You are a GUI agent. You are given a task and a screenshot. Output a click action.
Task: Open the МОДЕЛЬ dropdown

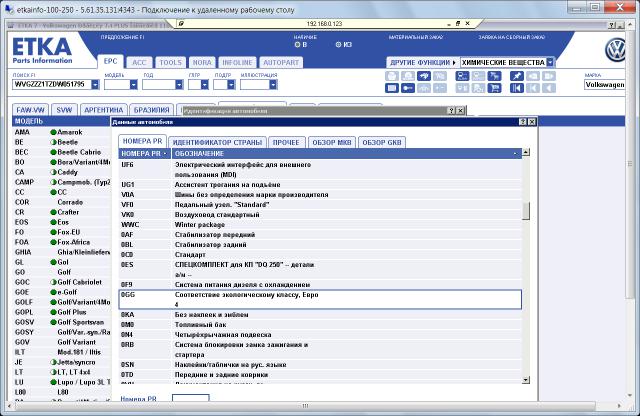pyautogui.click(x=133, y=85)
